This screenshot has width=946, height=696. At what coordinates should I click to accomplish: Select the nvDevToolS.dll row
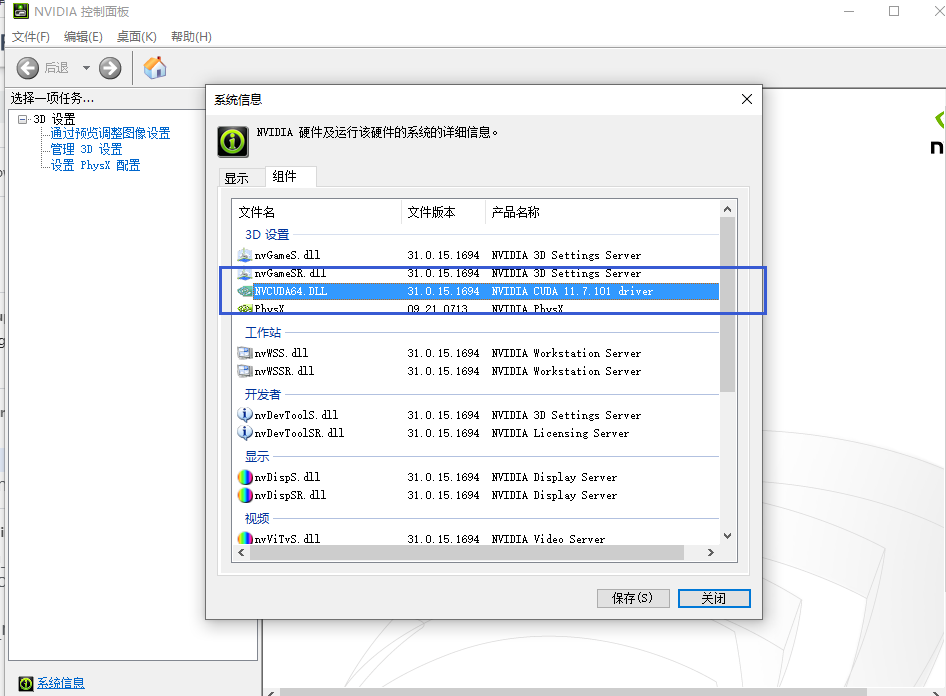pyautogui.click(x=477, y=415)
